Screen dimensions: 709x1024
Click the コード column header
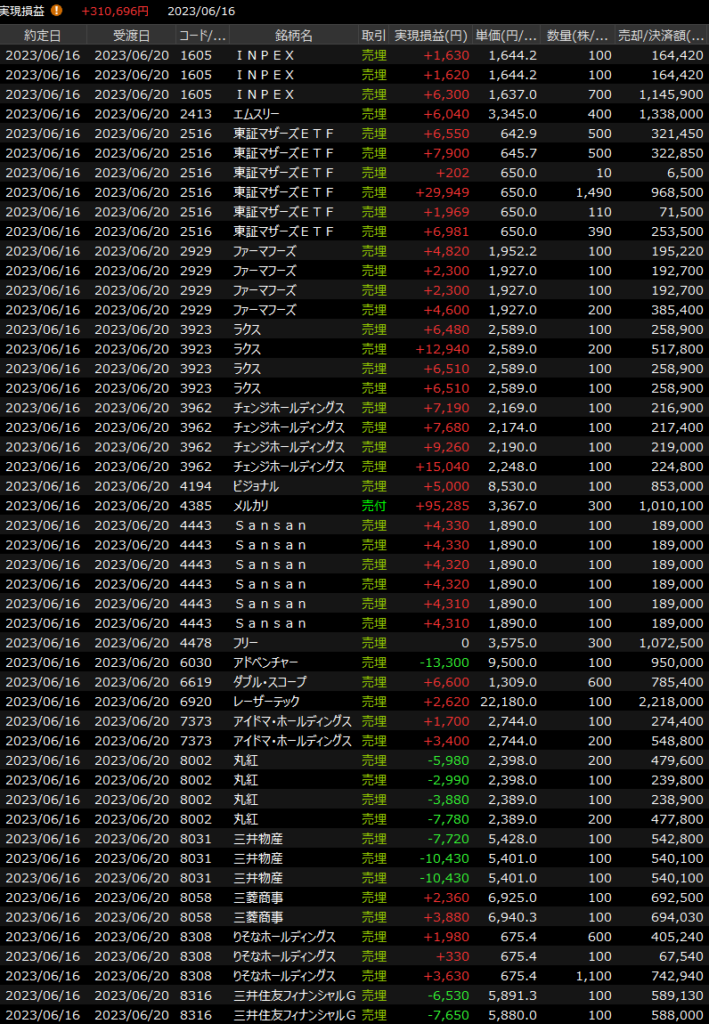click(x=201, y=35)
